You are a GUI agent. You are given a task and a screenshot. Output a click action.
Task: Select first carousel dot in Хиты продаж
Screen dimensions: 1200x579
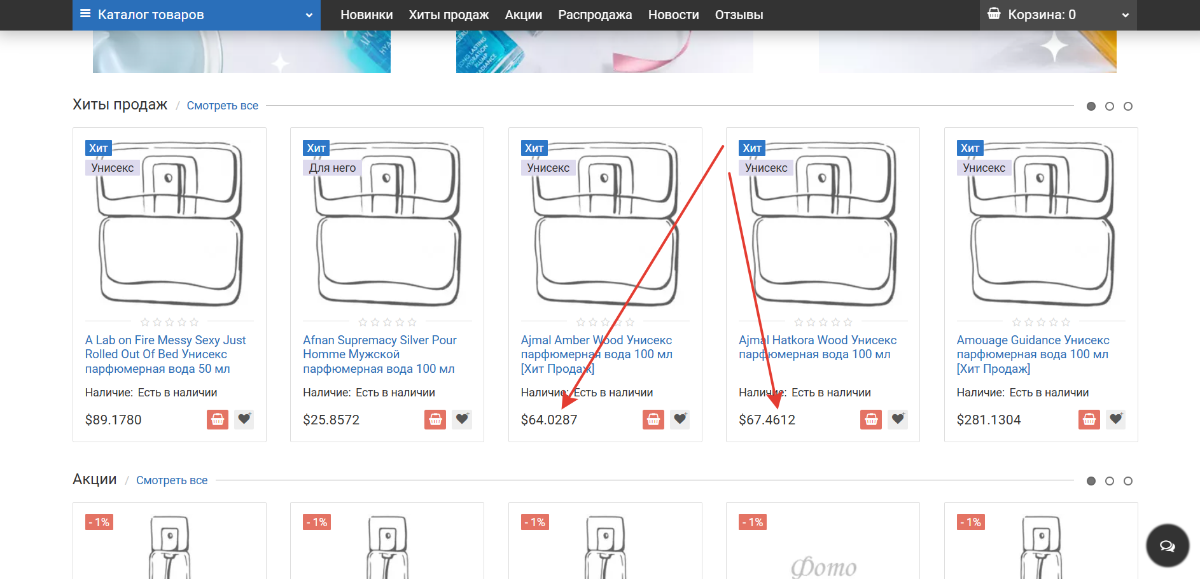[x=1091, y=106]
